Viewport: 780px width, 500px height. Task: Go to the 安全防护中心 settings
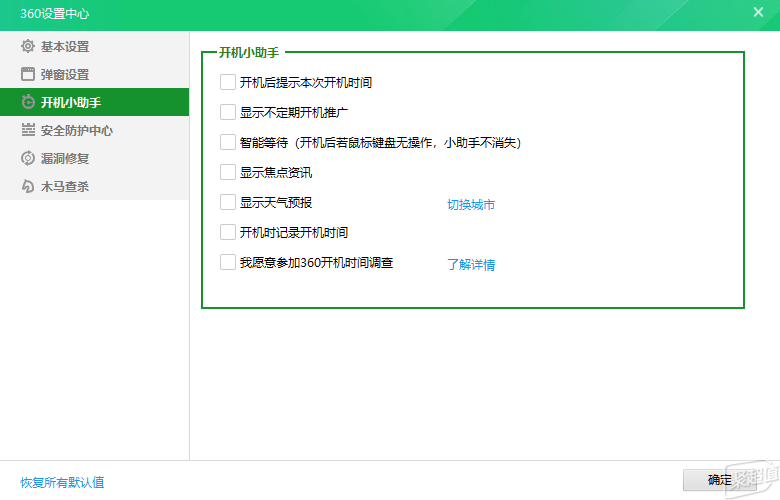pos(95,130)
